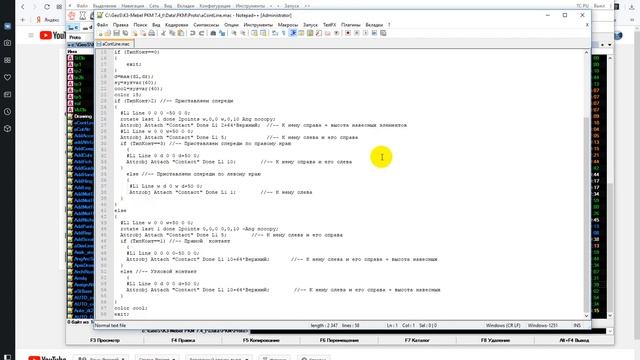Image resolution: width=640 pixels, height=360 pixels.
Task: Open the TextFX menu in Notepad++
Action: [x=329, y=25]
